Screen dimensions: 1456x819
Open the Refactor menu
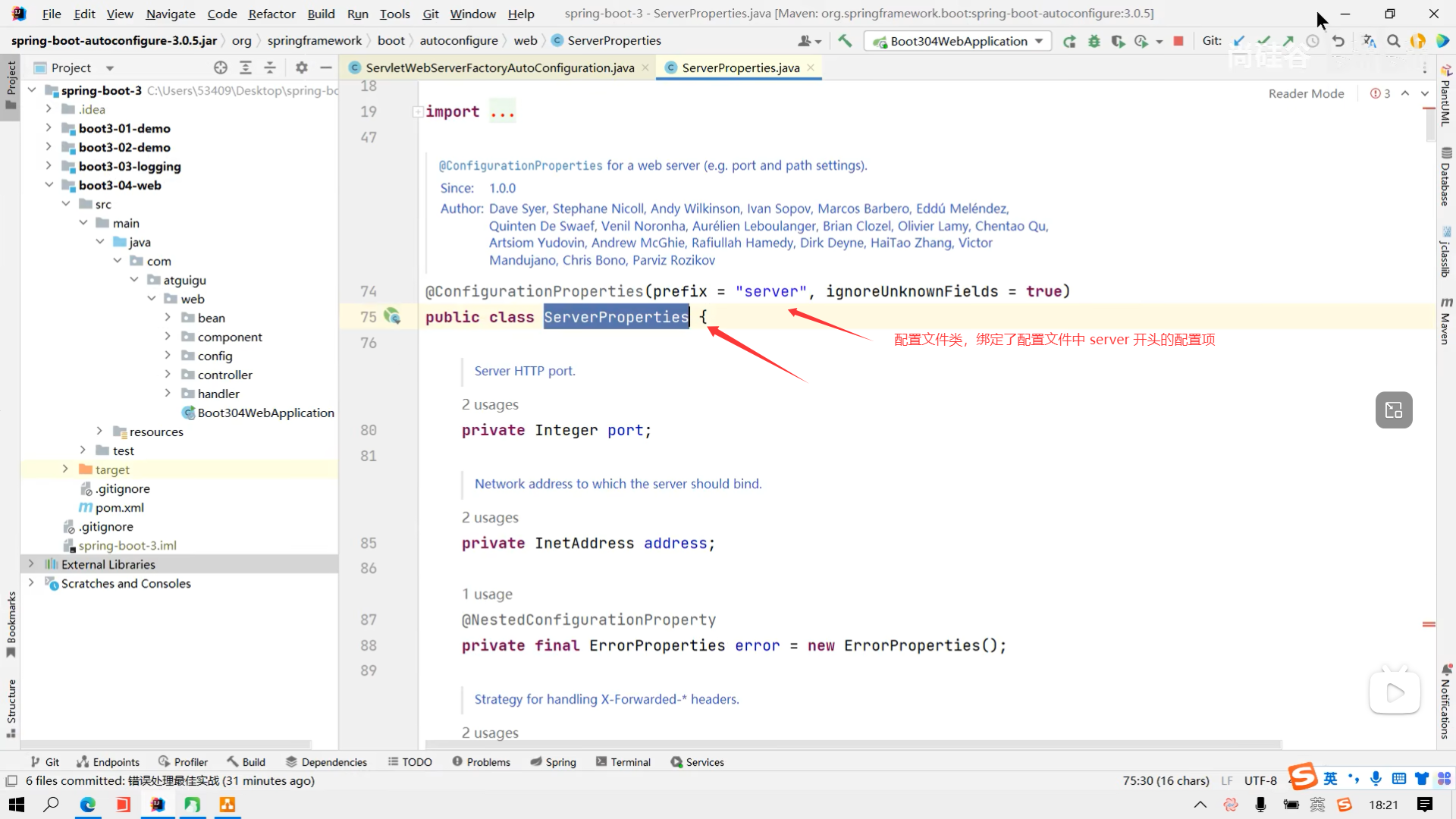click(x=271, y=14)
